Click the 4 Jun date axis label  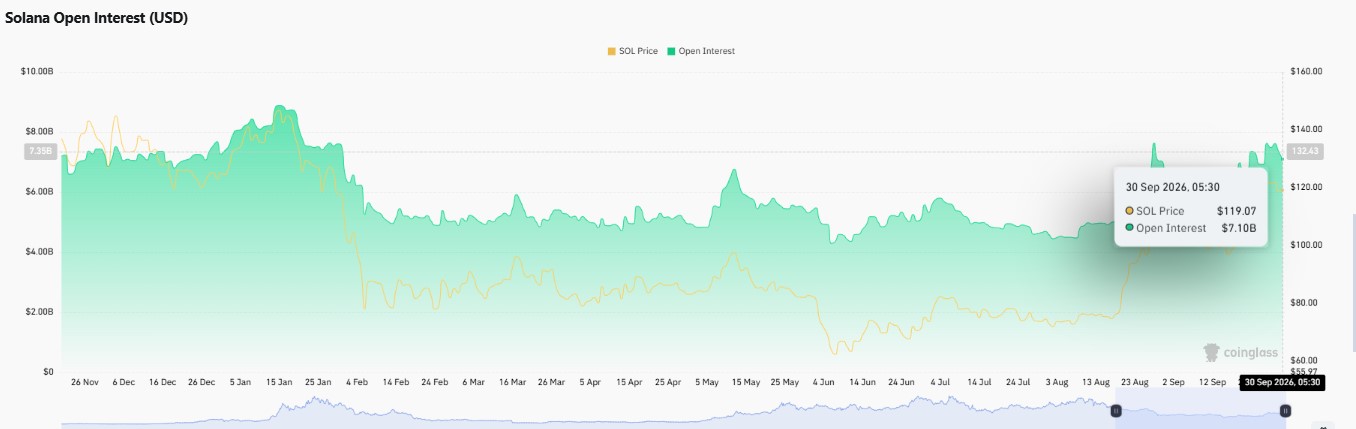[x=823, y=382]
